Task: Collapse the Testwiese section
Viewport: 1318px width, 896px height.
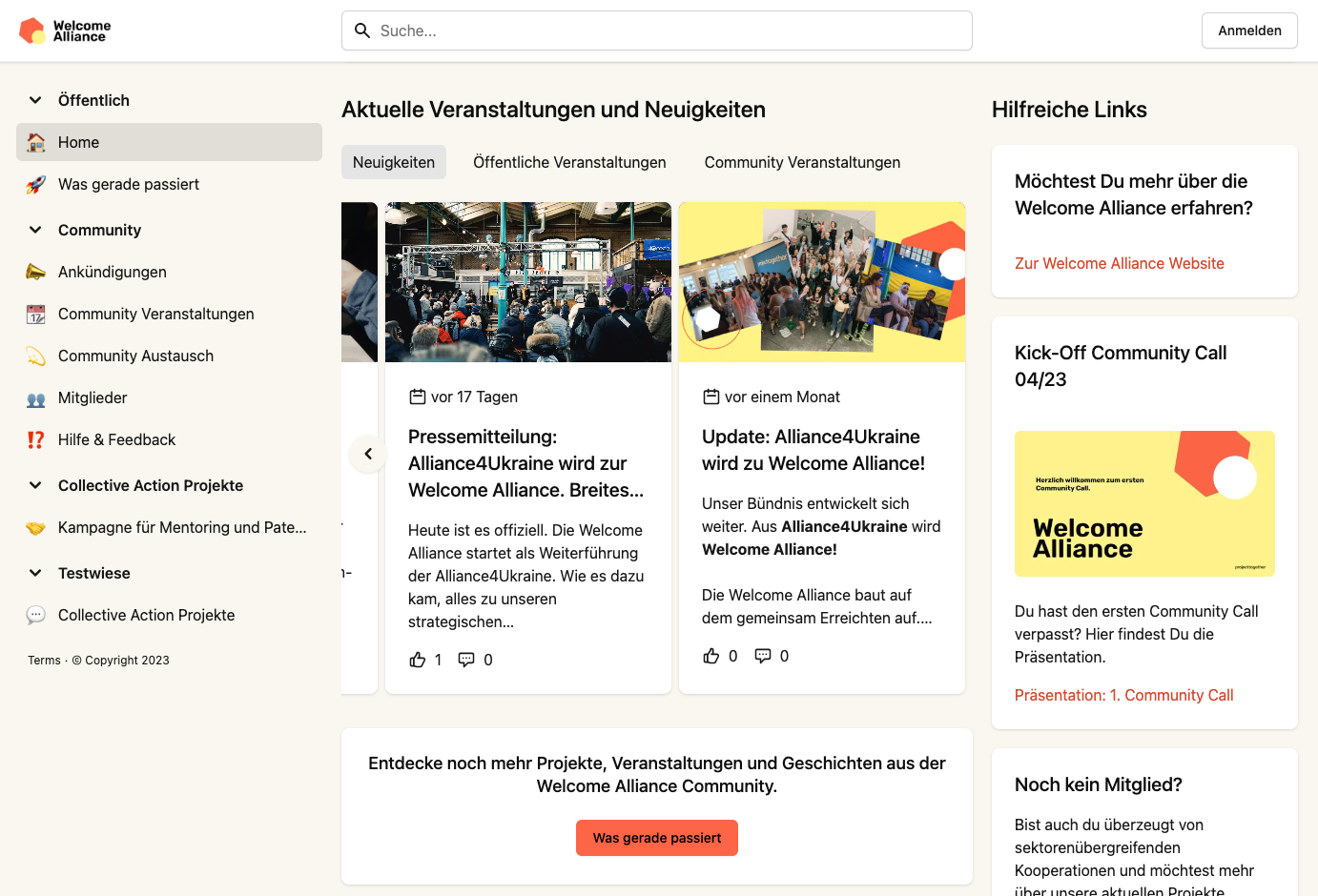Action: tap(35, 573)
